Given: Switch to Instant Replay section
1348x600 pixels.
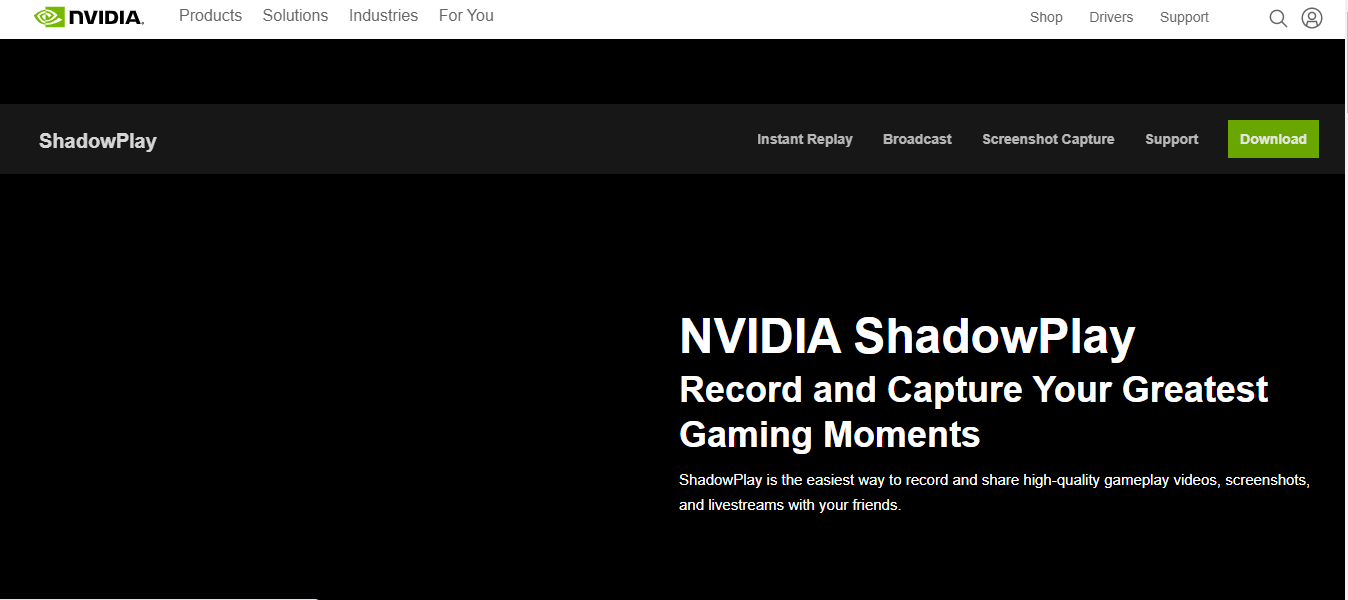Looking at the screenshot, I should [805, 139].
